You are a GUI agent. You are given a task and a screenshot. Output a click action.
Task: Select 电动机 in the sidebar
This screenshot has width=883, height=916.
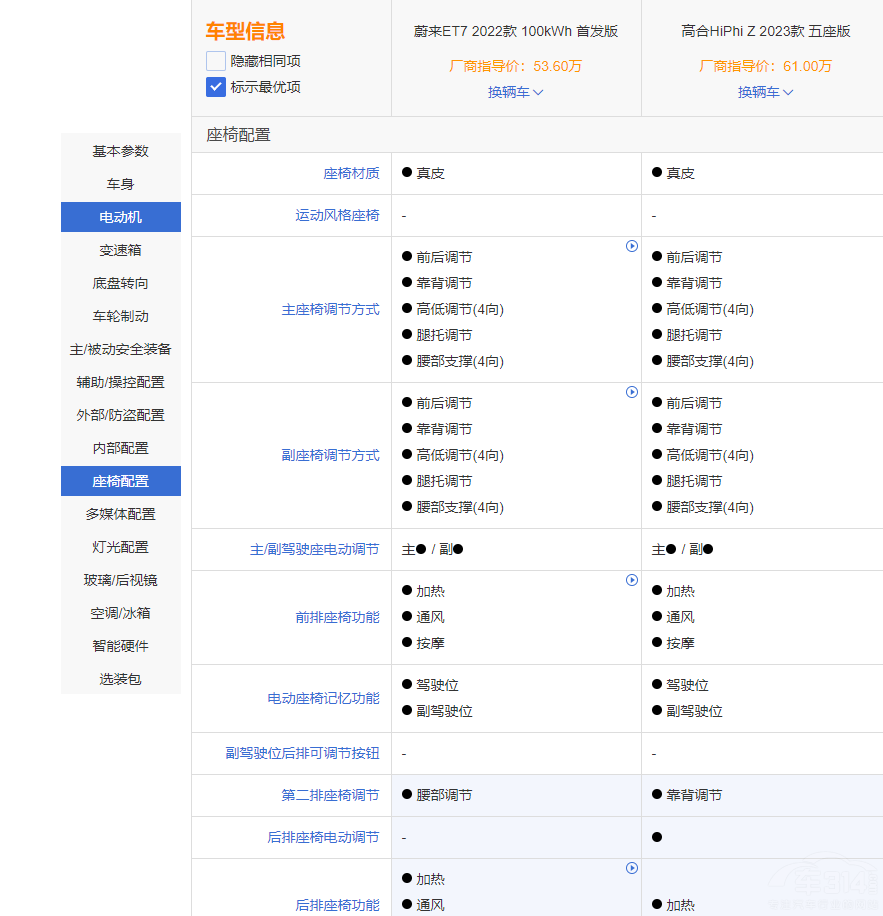121,217
